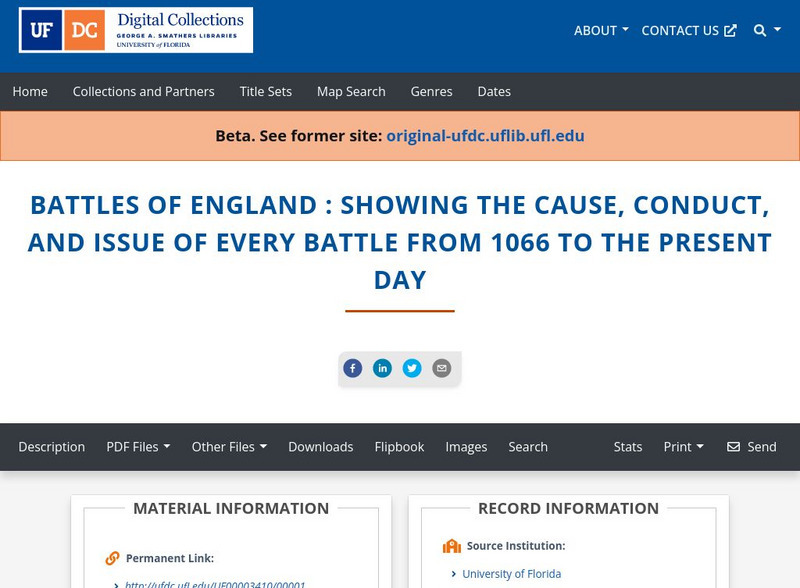Viewport: 800px width, 588px height.
Task: Open the PDF Files dropdown
Action: pyautogui.click(x=138, y=447)
